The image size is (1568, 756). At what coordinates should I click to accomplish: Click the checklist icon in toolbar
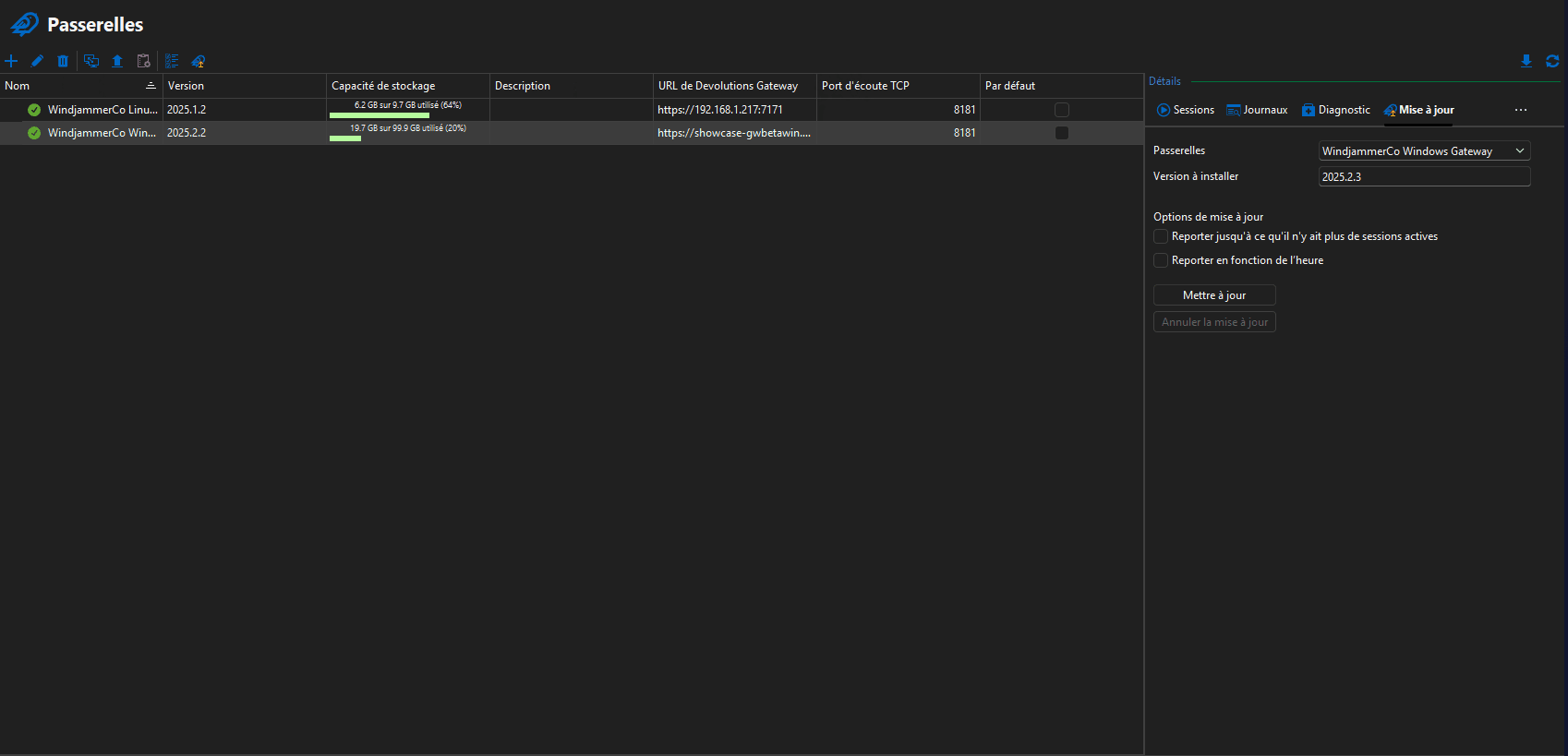(x=172, y=61)
